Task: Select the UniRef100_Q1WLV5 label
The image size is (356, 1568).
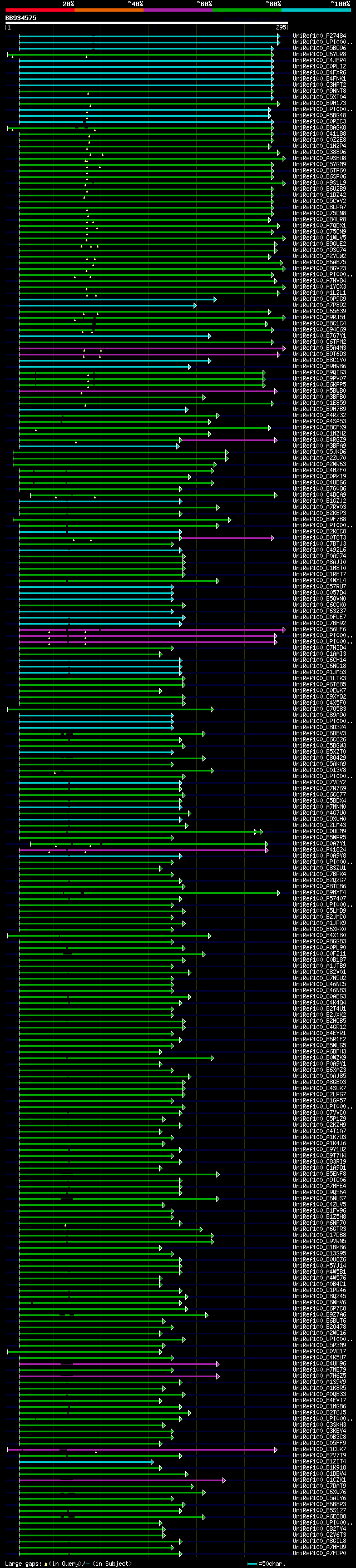Action: (x=319, y=238)
